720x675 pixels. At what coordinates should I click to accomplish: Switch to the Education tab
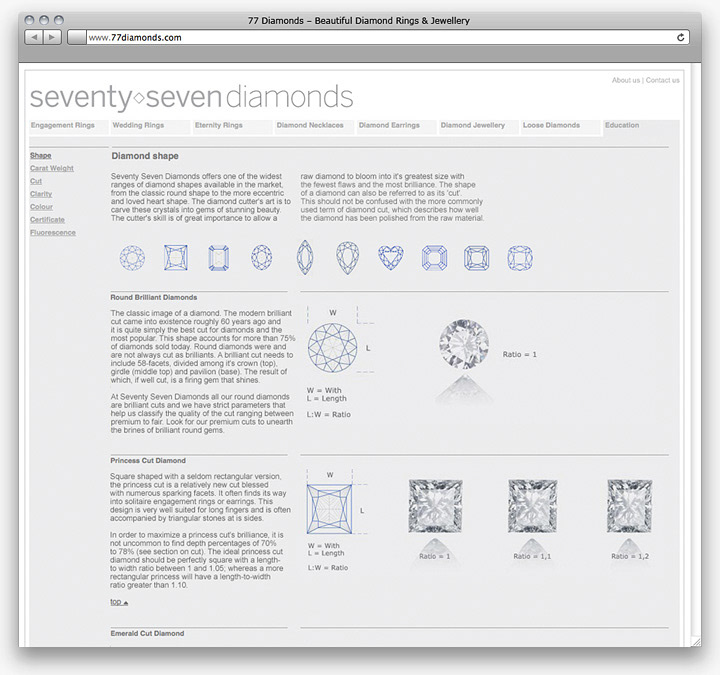point(641,127)
